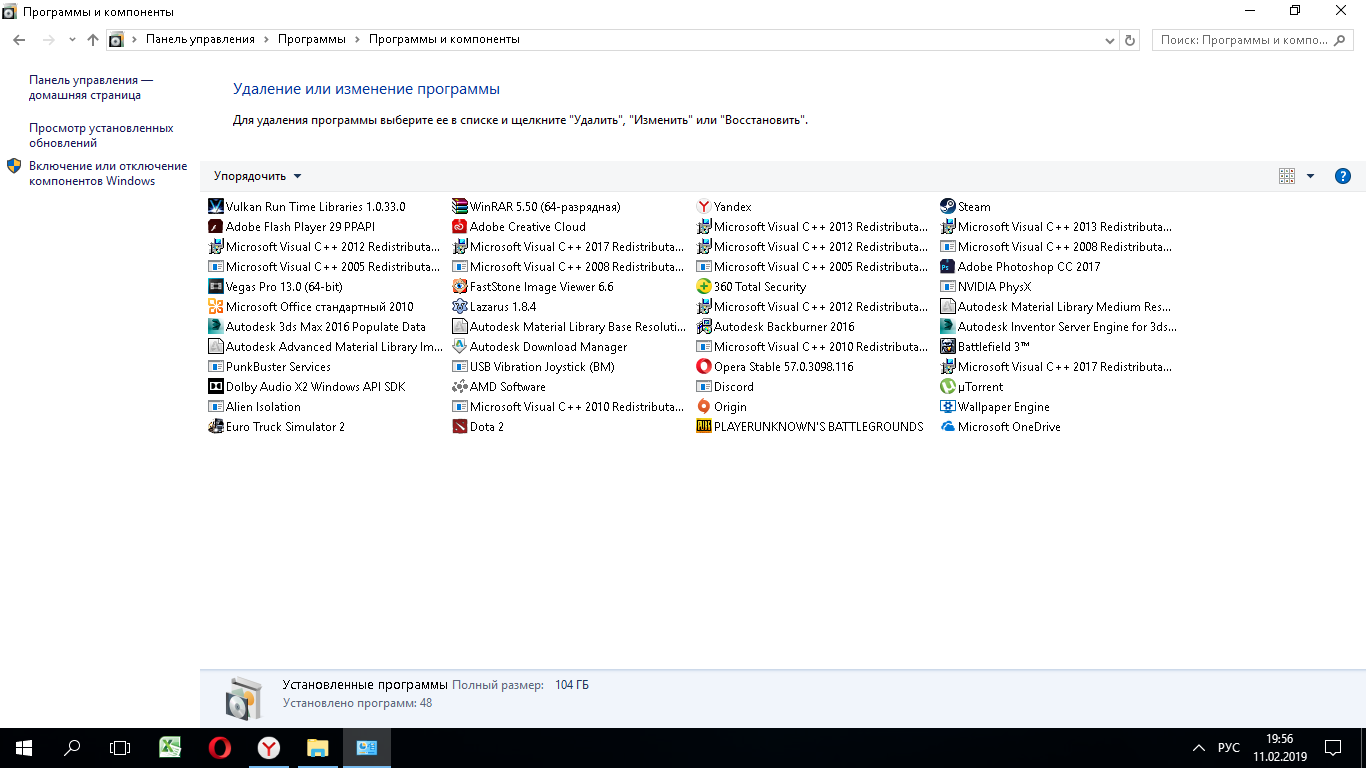Click Панель управления breadcrumb
Viewport: 1366px width, 768px height.
coord(200,40)
